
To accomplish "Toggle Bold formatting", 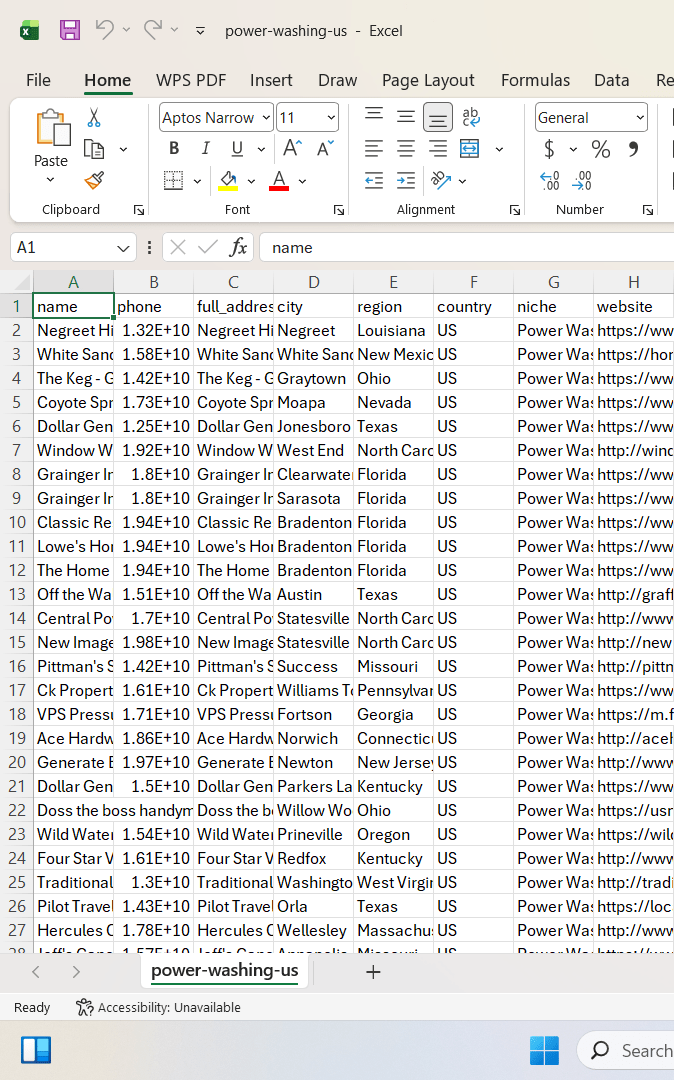I will point(174,149).
